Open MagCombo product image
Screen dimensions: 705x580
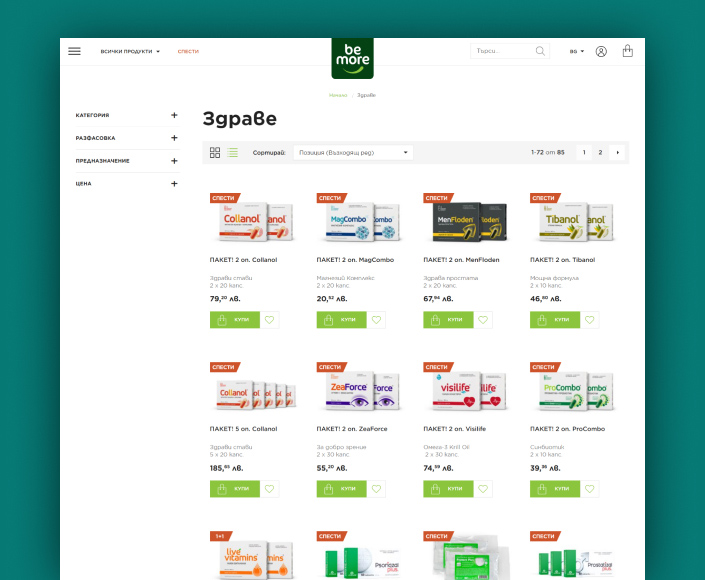pos(362,221)
